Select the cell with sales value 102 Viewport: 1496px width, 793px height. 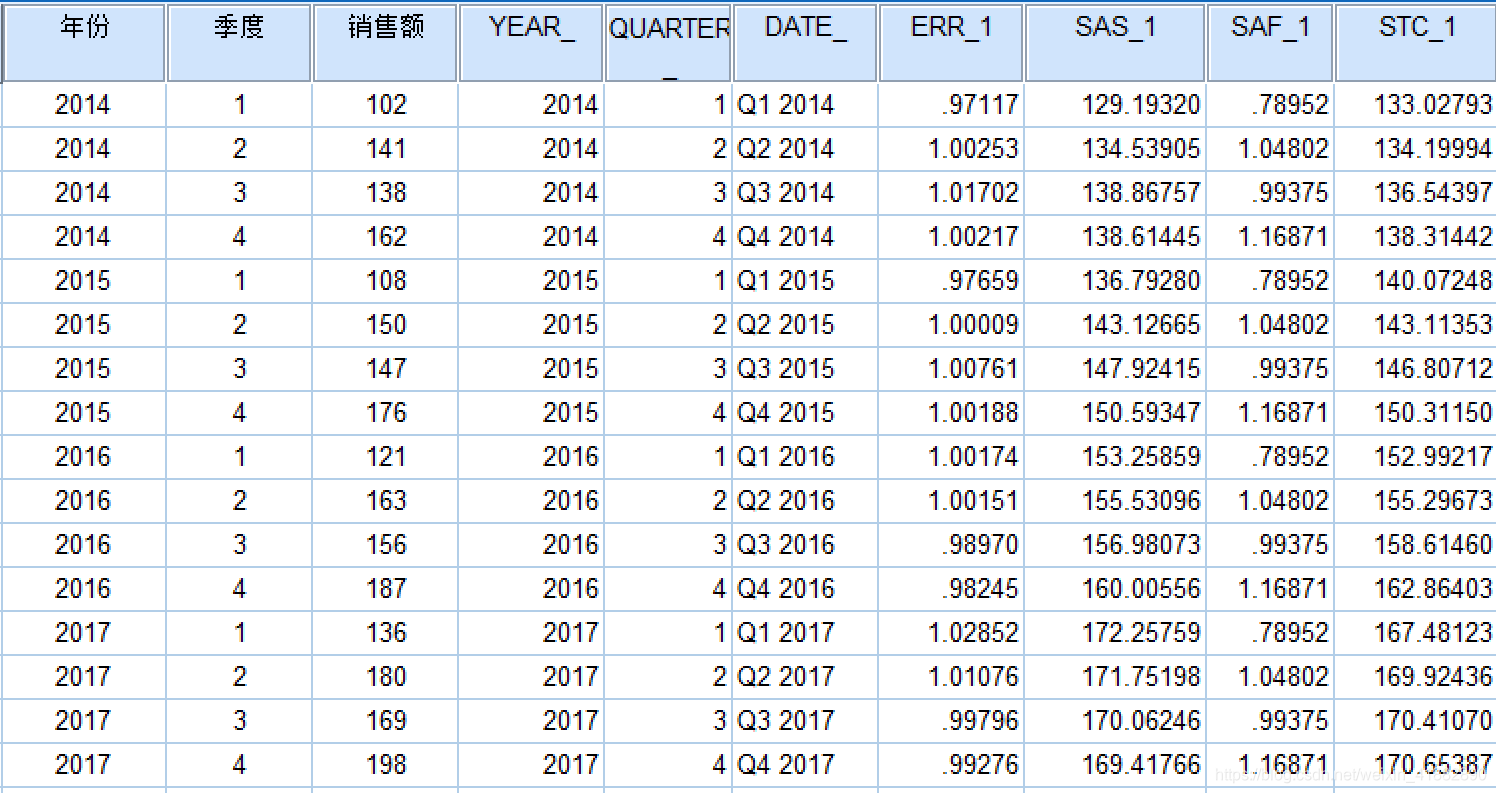(x=385, y=105)
